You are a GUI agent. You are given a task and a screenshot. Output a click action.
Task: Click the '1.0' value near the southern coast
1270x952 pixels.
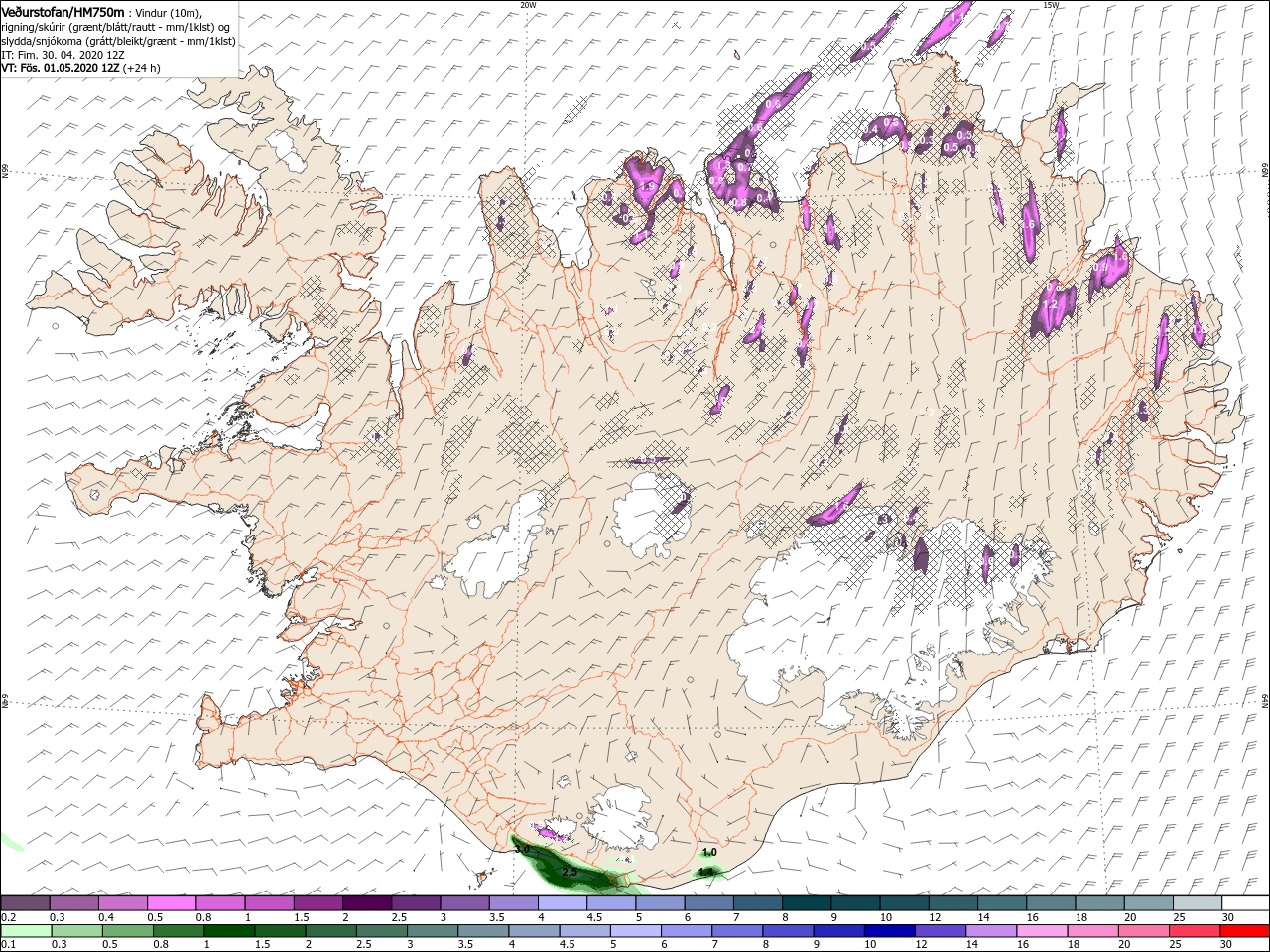tap(709, 852)
